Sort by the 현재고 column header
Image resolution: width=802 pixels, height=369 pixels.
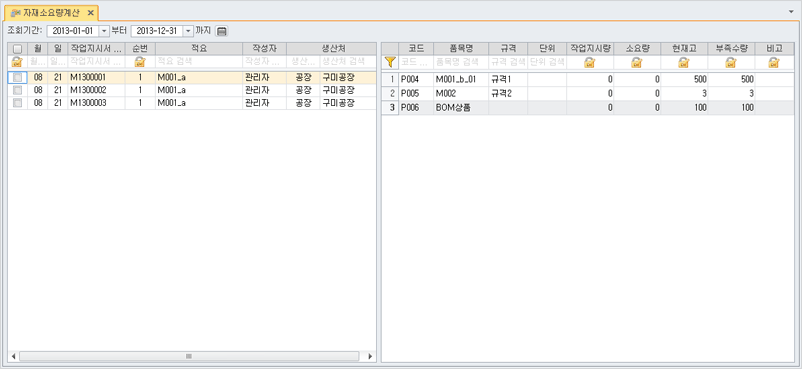click(x=683, y=49)
